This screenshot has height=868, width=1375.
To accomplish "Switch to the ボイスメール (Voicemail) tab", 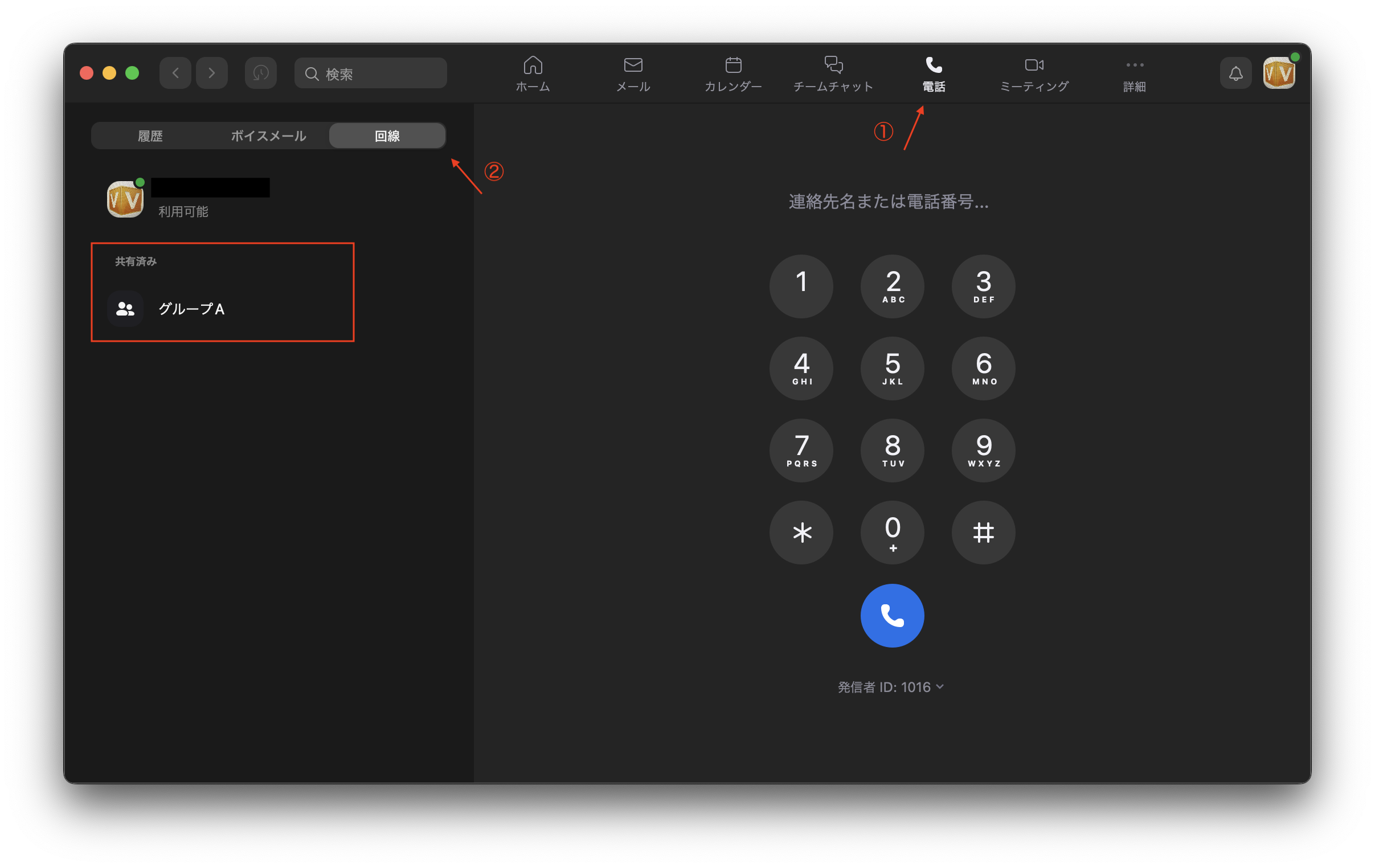I will 268,136.
